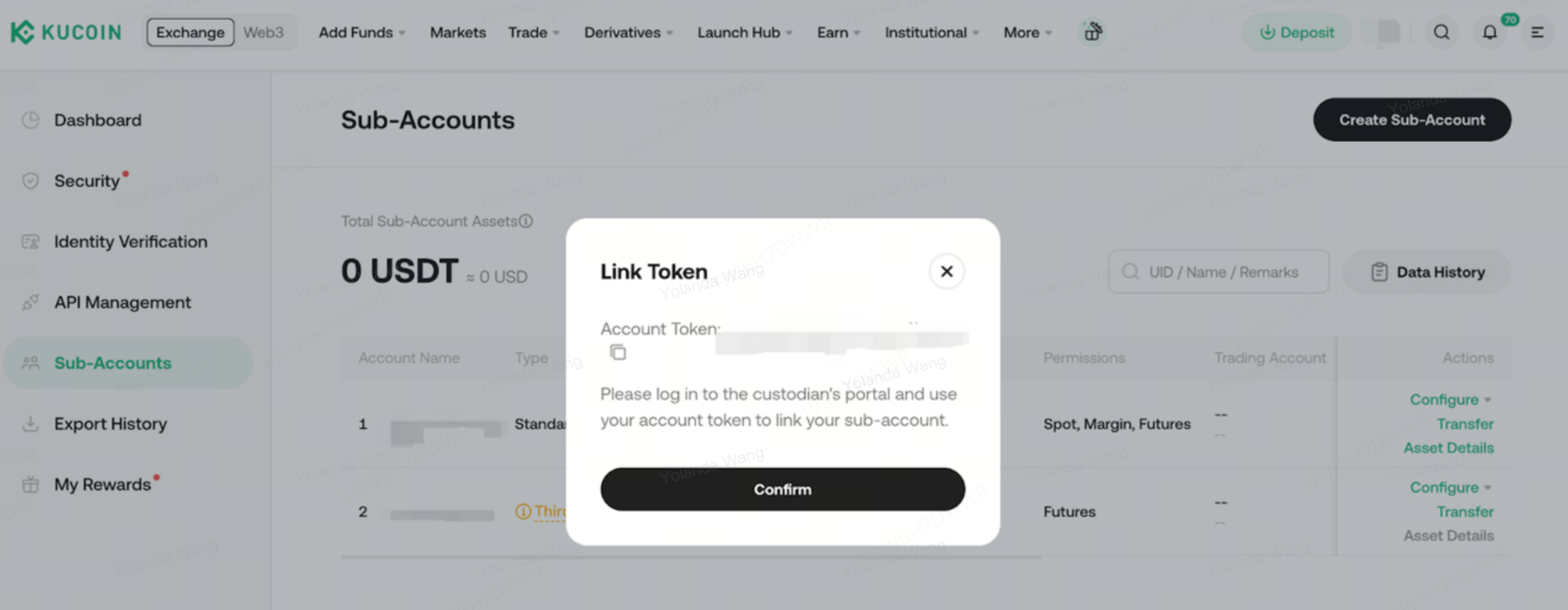
Task: Expand the Add Funds dropdown
Action: [x=361, y=33]
